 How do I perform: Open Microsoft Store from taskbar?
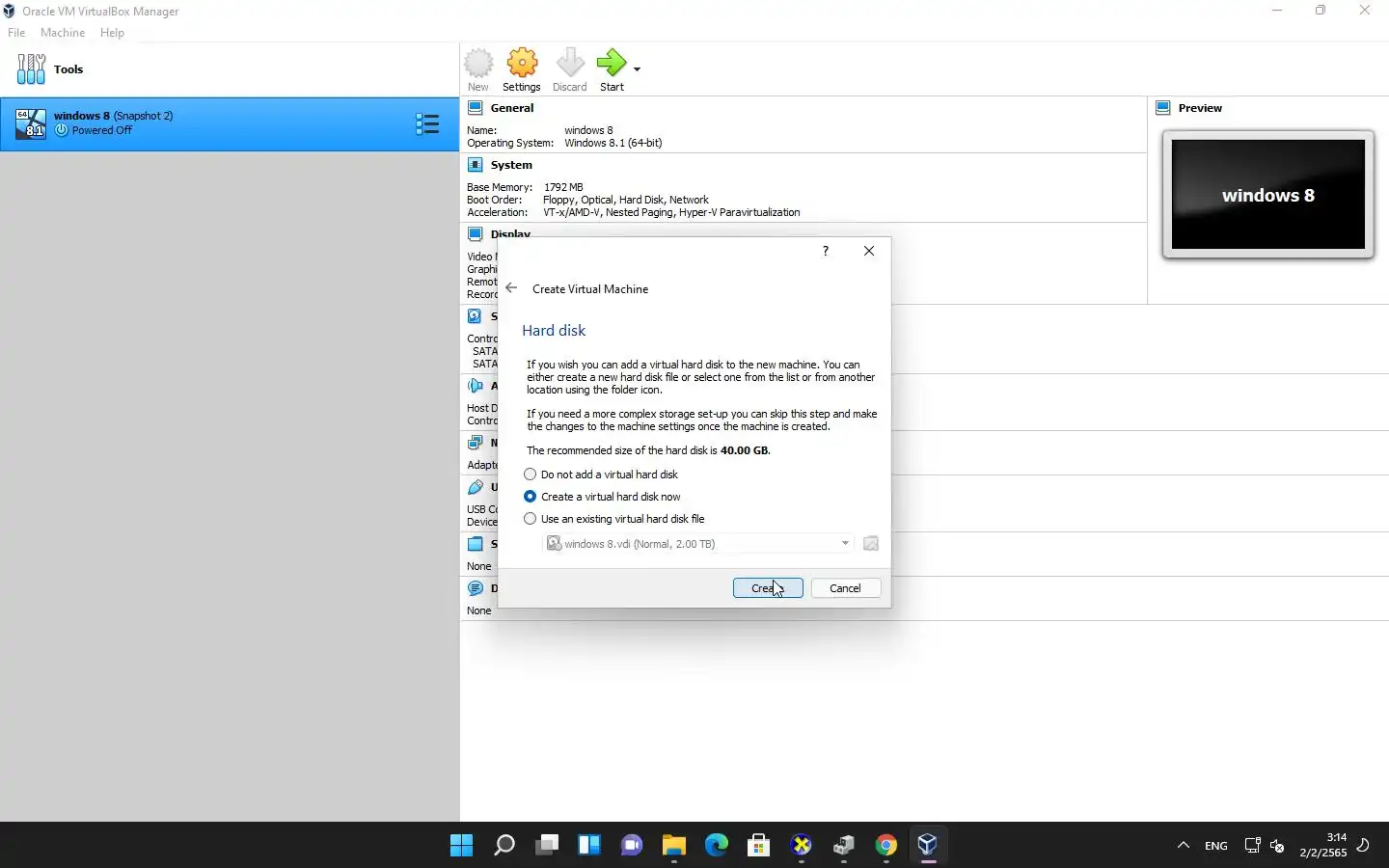coord(759,846)
